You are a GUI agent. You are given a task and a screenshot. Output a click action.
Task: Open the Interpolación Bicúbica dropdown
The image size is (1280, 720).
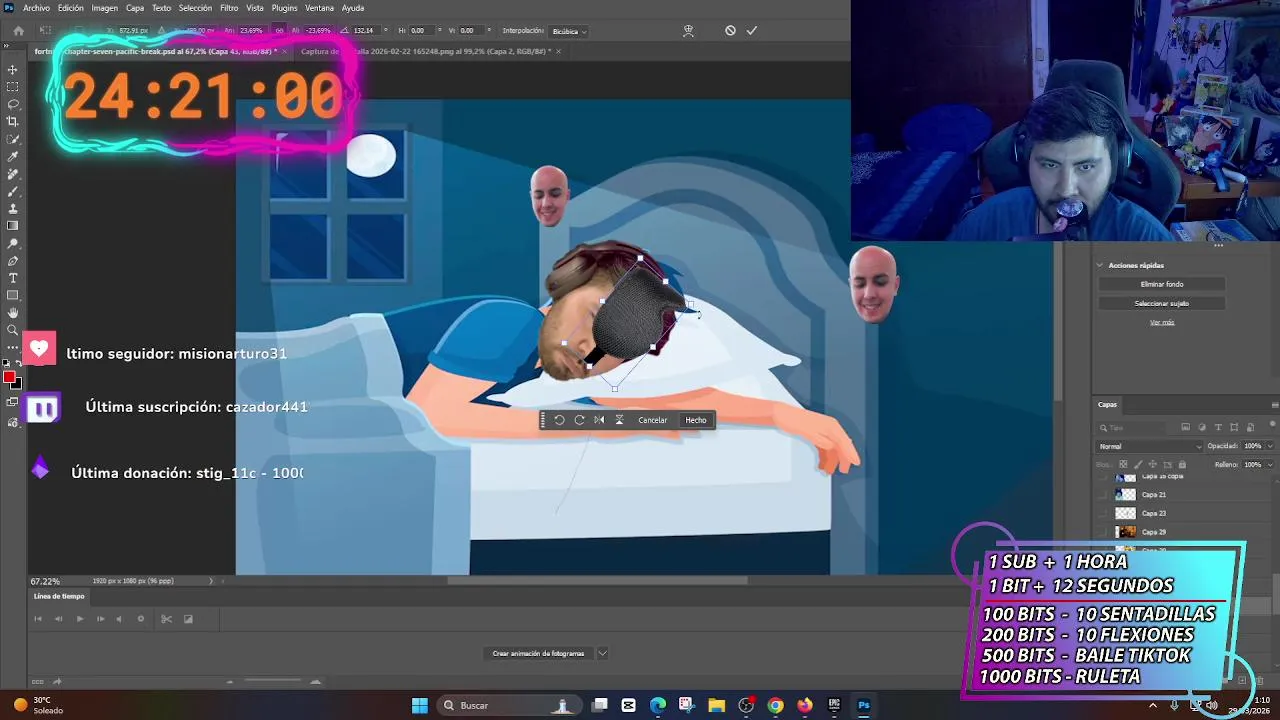pyautogui.click(x=569, y=31)
